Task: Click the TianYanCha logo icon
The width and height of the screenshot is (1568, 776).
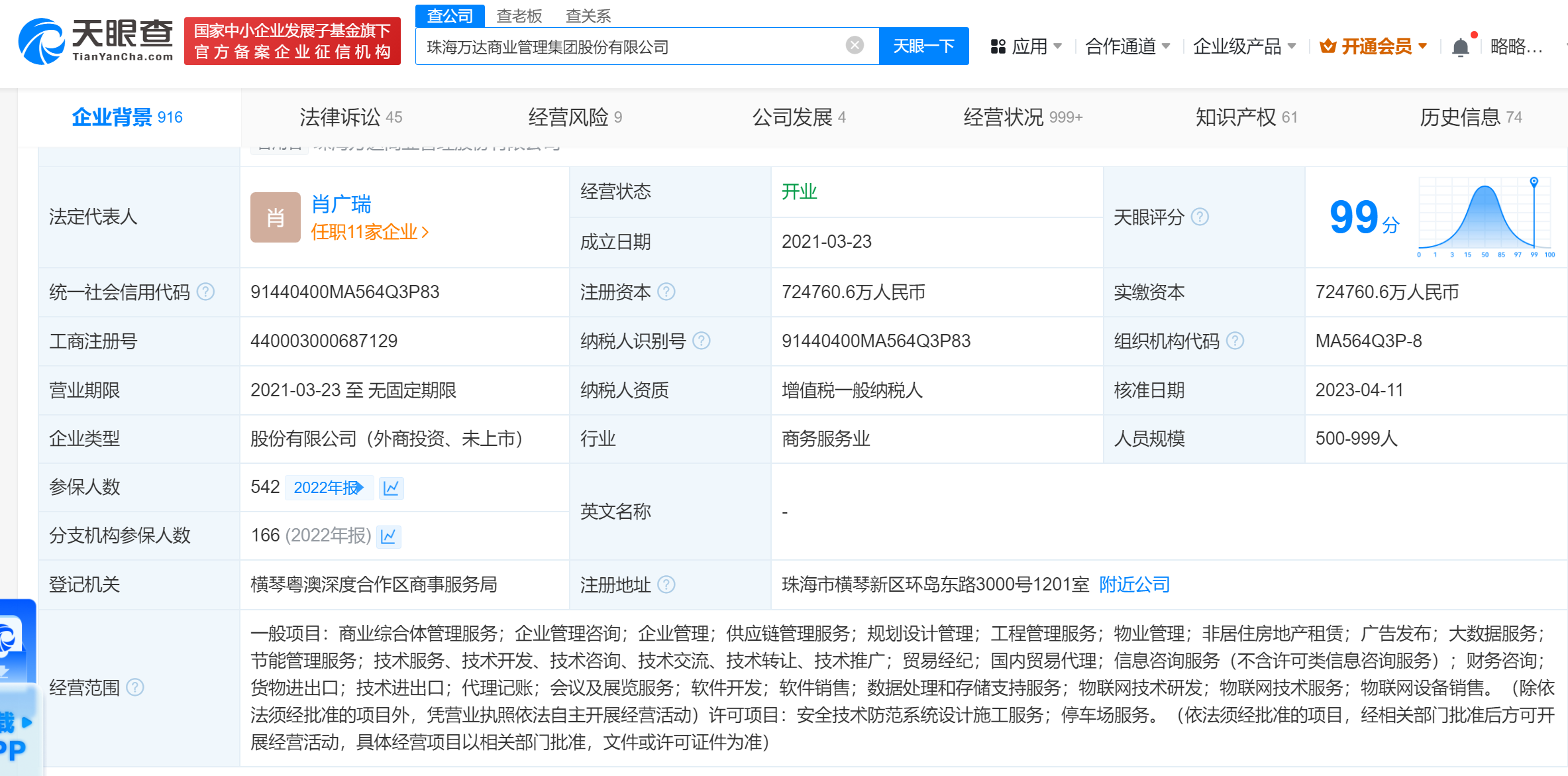Action: tap(41, 41)
